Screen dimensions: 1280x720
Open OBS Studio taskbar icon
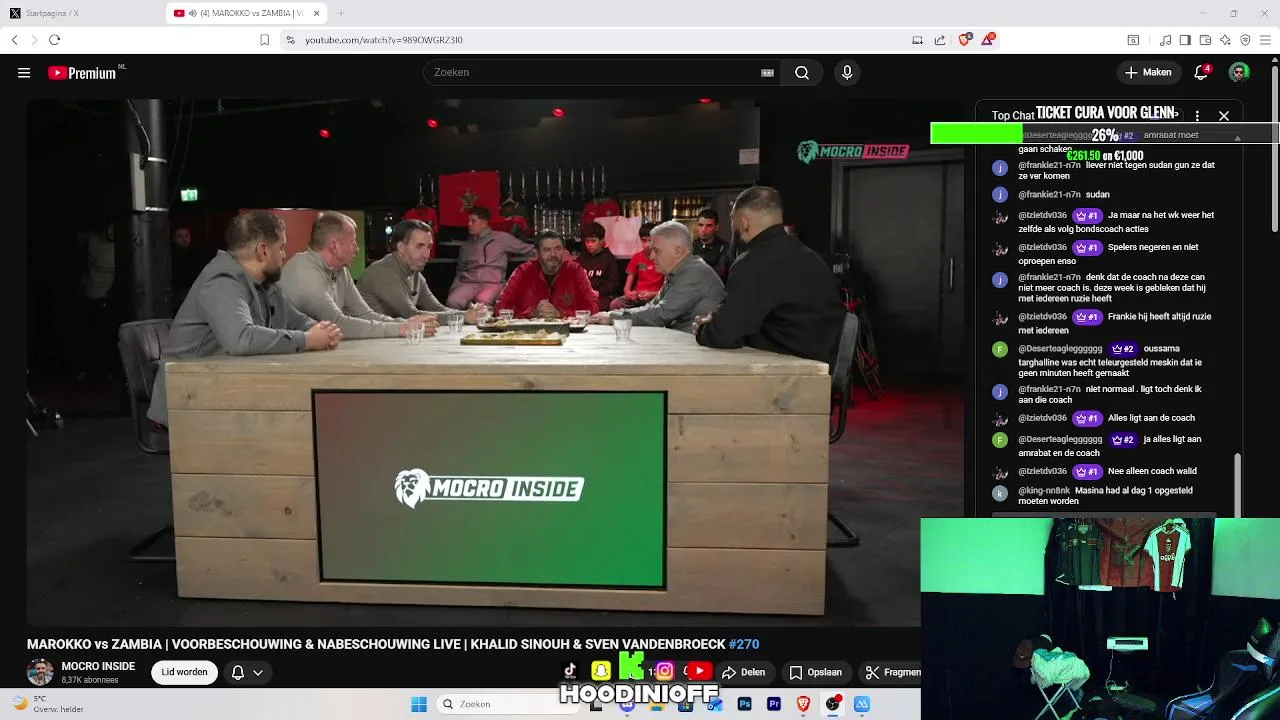click(832, 704)
